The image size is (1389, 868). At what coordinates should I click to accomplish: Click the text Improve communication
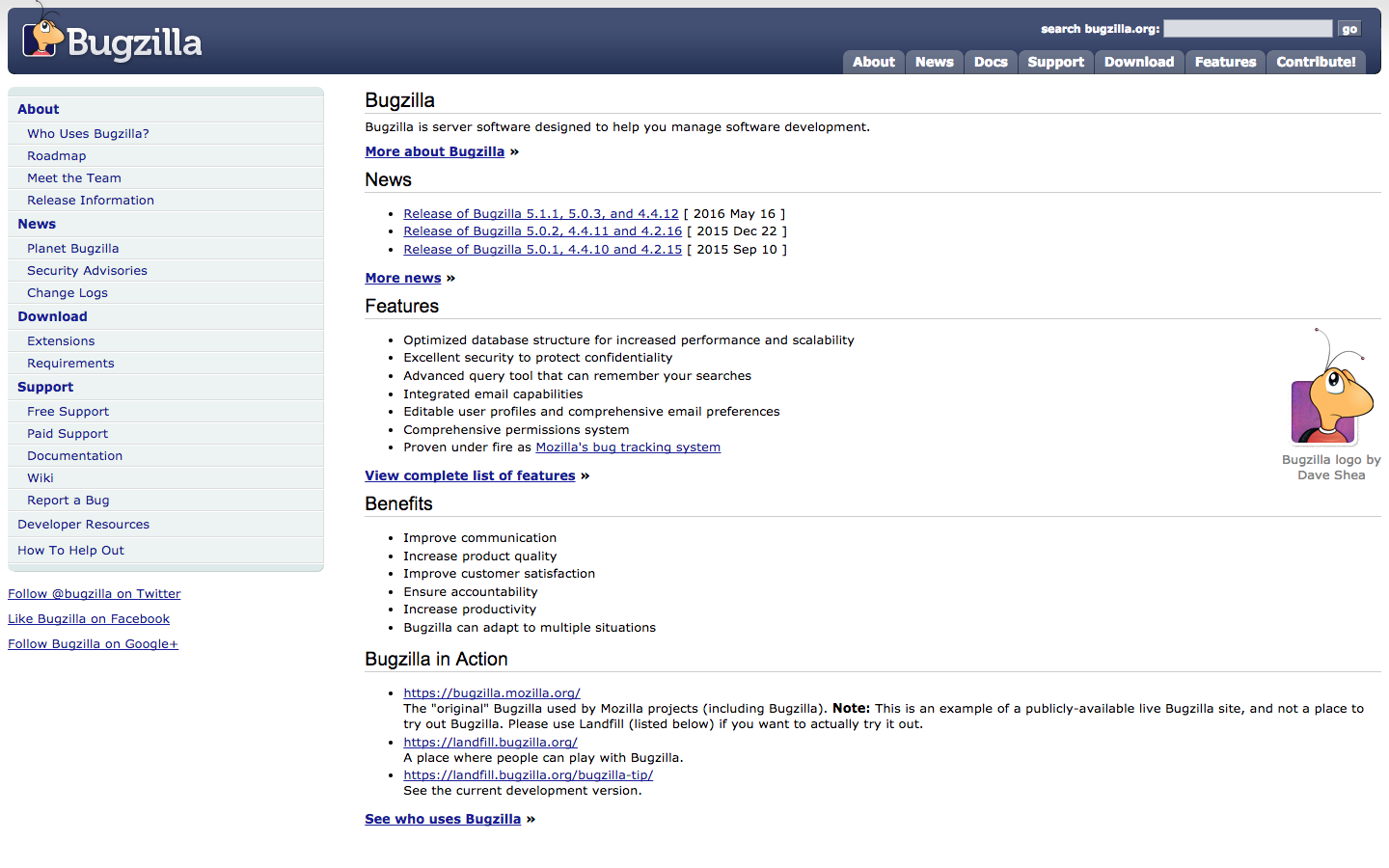pyautogui.click(x=480, y=538)
